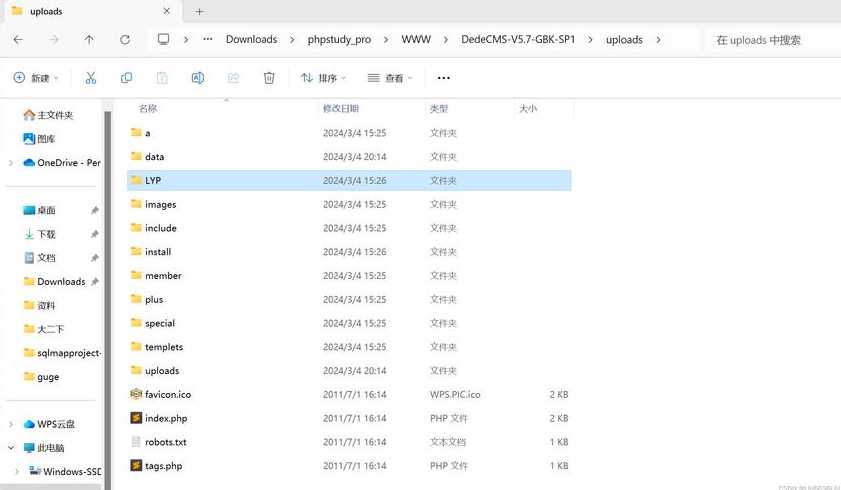Click the This PC monitor icon in address bar
The image size is (841, 490).
click(x=163, y=39)
